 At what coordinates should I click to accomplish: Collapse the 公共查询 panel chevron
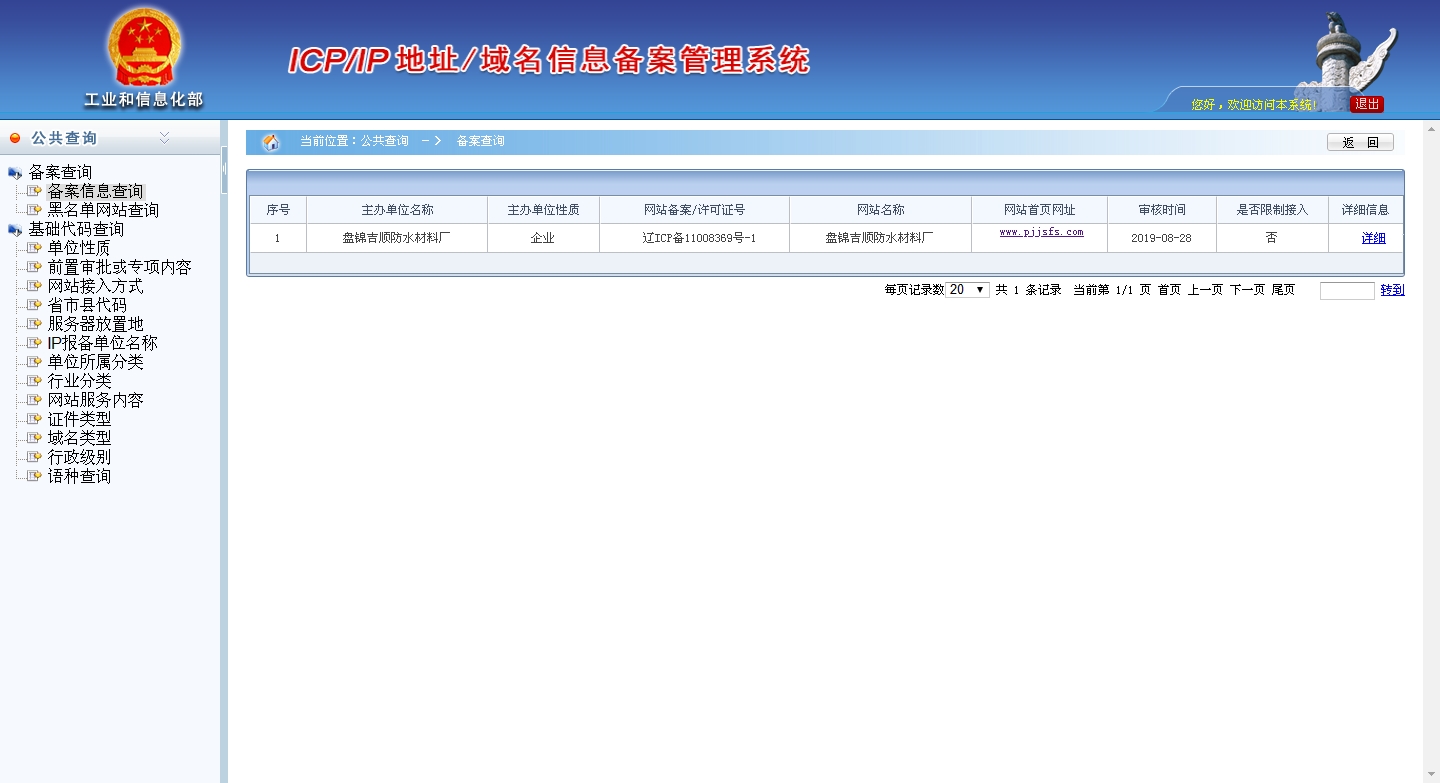point(164,138)
